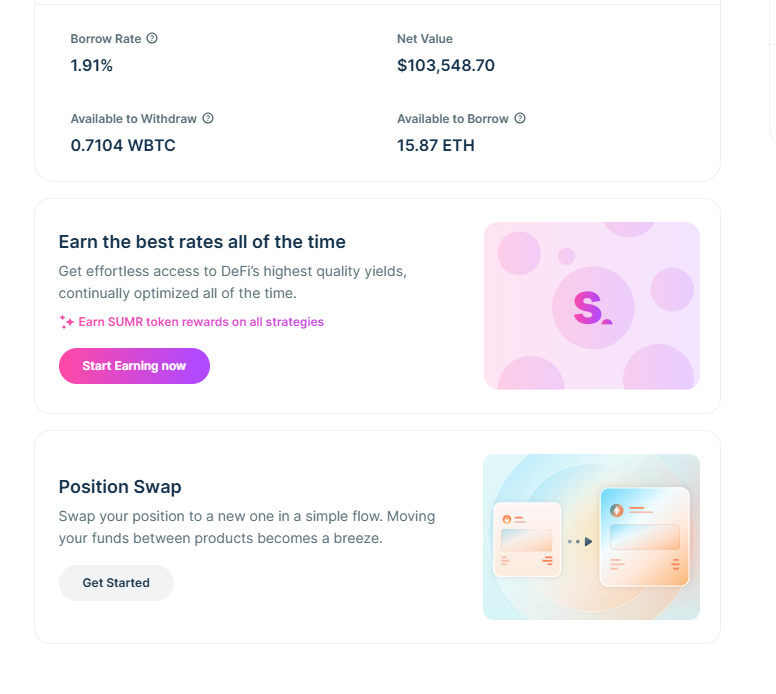
Task: Click the Net Value label
Action: click(425, 39)
